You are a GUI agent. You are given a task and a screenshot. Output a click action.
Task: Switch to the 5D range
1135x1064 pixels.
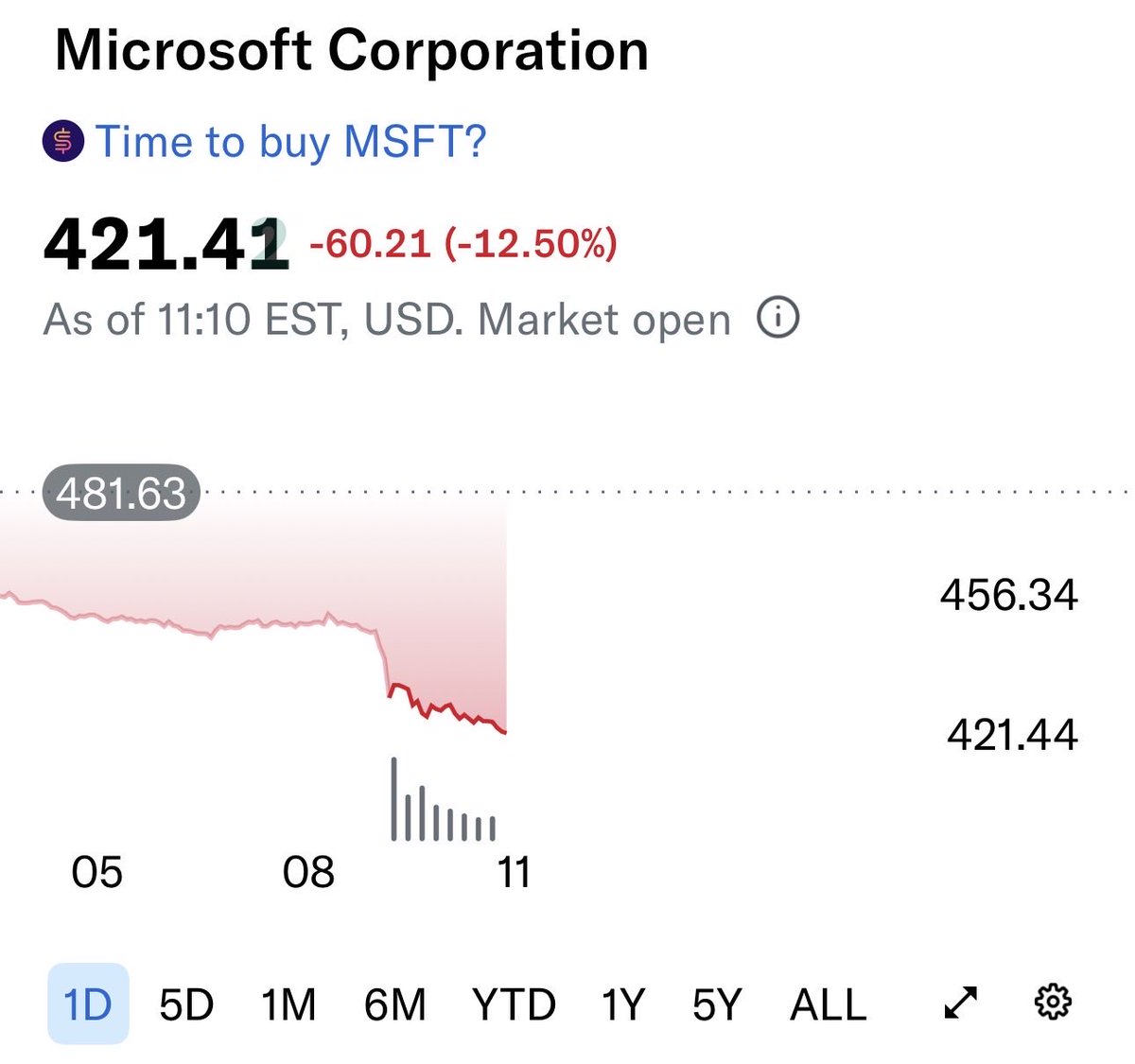click(x=185, y=1003)
